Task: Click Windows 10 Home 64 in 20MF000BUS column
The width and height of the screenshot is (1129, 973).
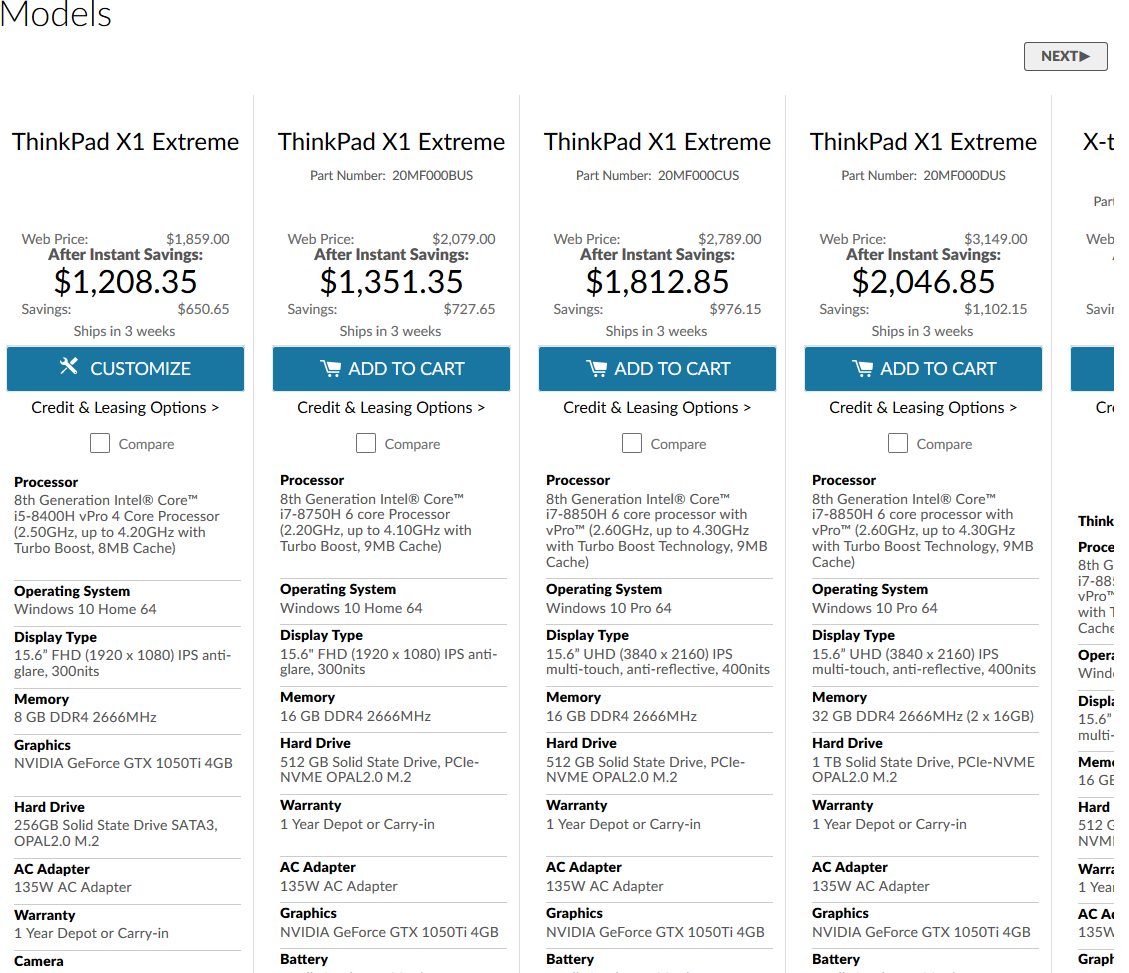Action: click(351, 608)
